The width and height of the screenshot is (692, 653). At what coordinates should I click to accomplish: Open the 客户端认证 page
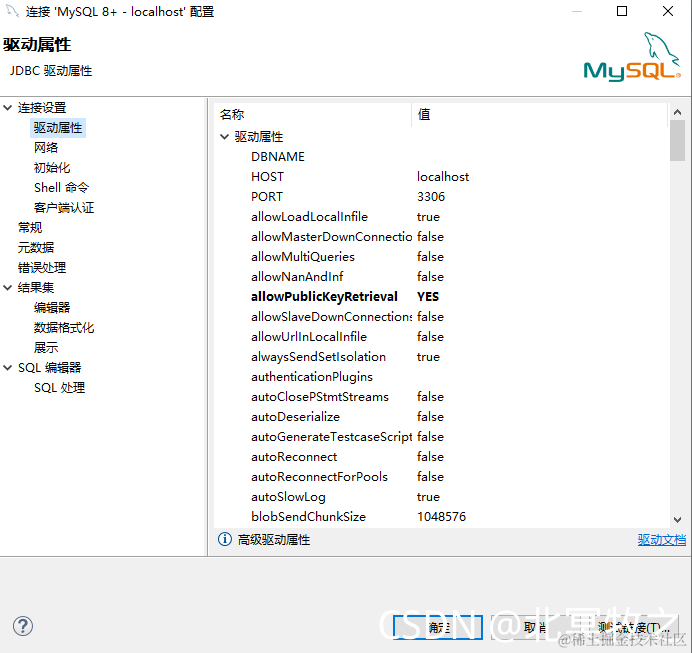64,207
